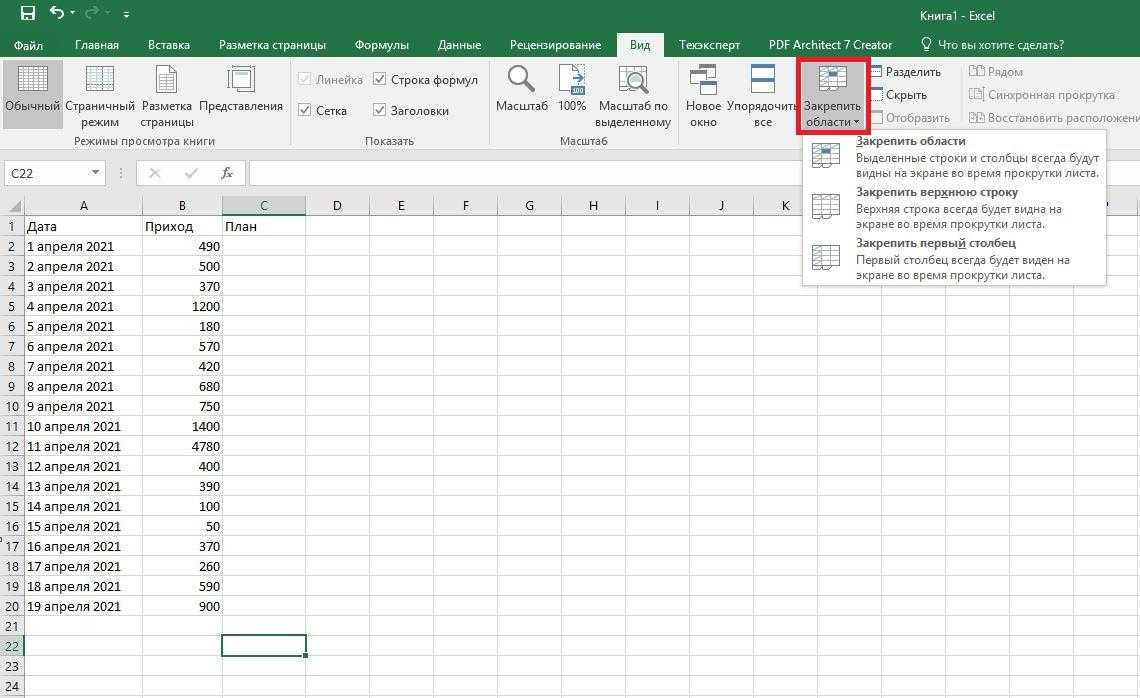Disable the Заголовки checkbox
1140x698 pixels.
[x=380, y=110]
